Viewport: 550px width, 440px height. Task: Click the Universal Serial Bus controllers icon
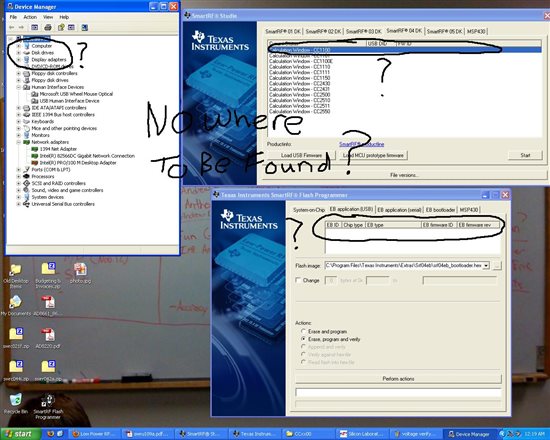point(26,204)
